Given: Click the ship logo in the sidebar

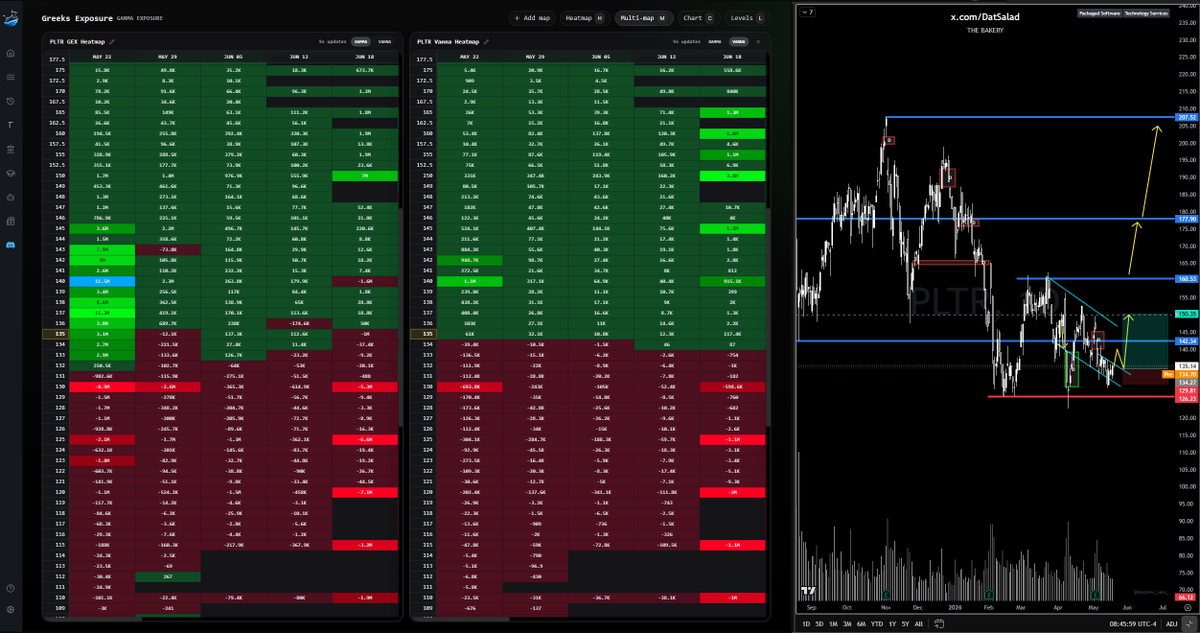Looking at the screenshot, I should point(9,18).
